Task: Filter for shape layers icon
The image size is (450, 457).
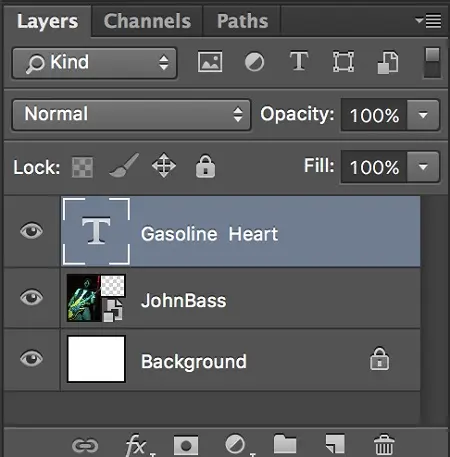Action: coord(343,62)
